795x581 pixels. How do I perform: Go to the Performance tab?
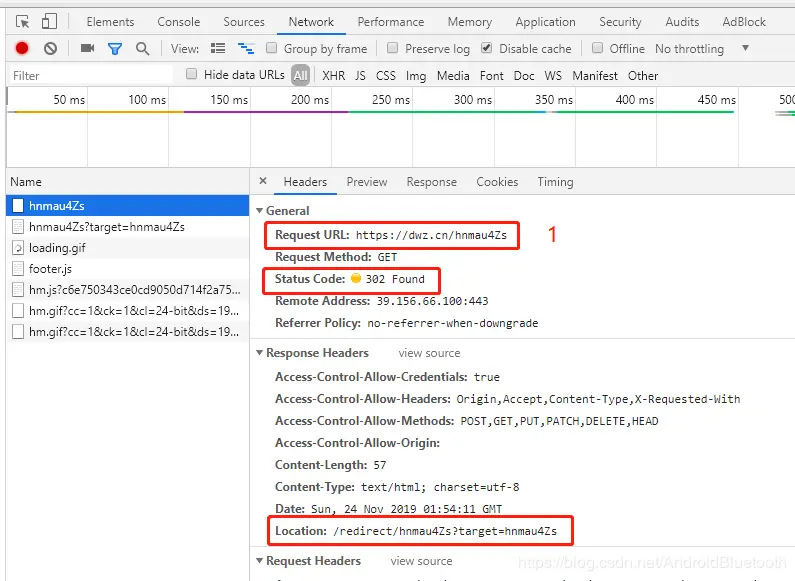(x=390, y=22)
